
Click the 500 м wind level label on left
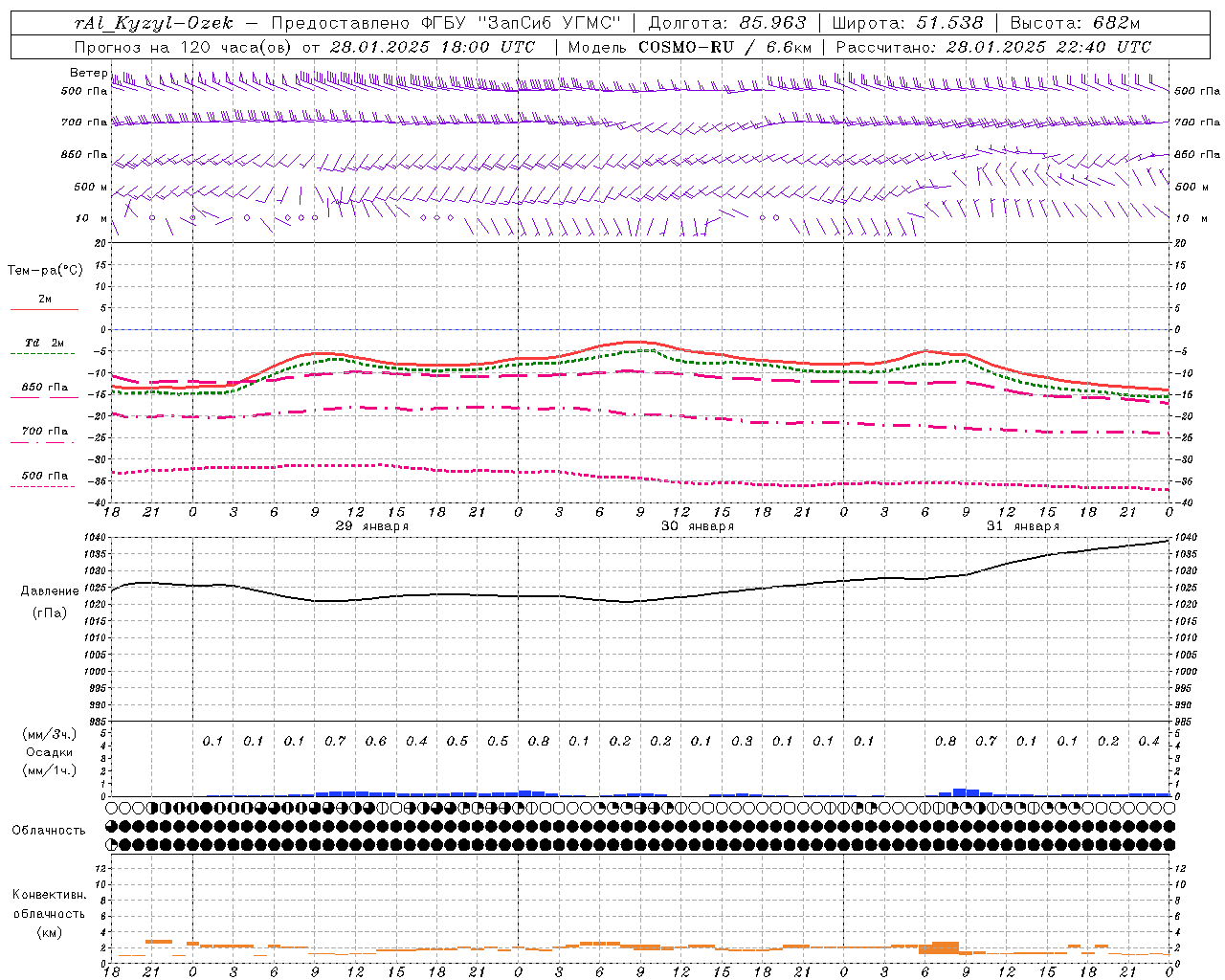(x=91, y=187)
